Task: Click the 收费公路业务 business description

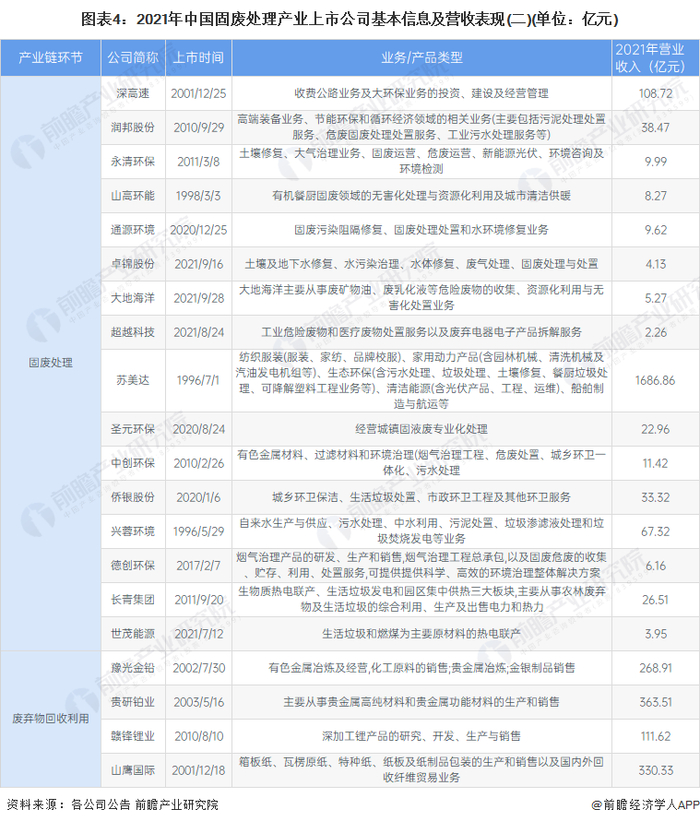Action: [x=421, y=94]
